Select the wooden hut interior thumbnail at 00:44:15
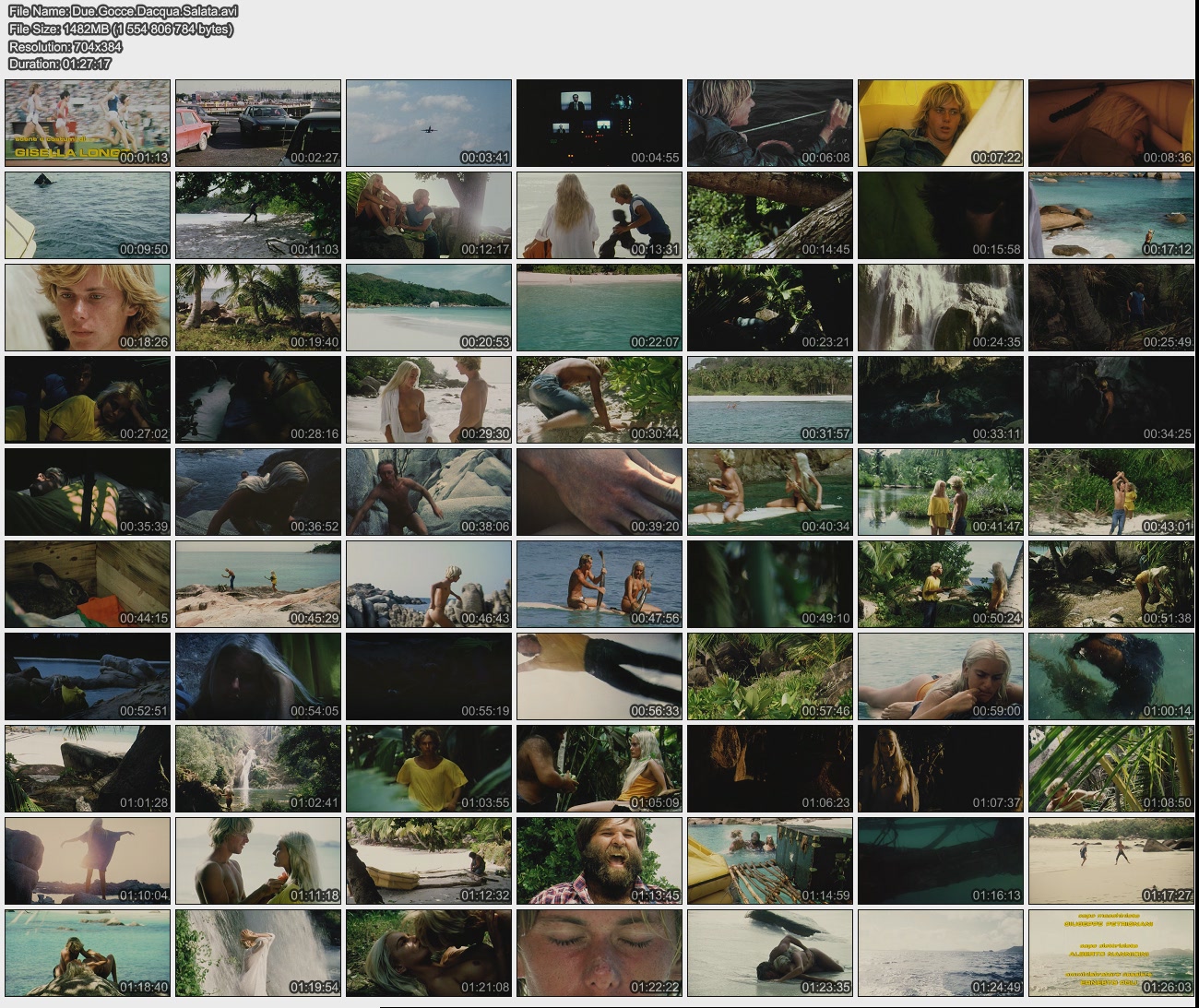 pos(88,584)
